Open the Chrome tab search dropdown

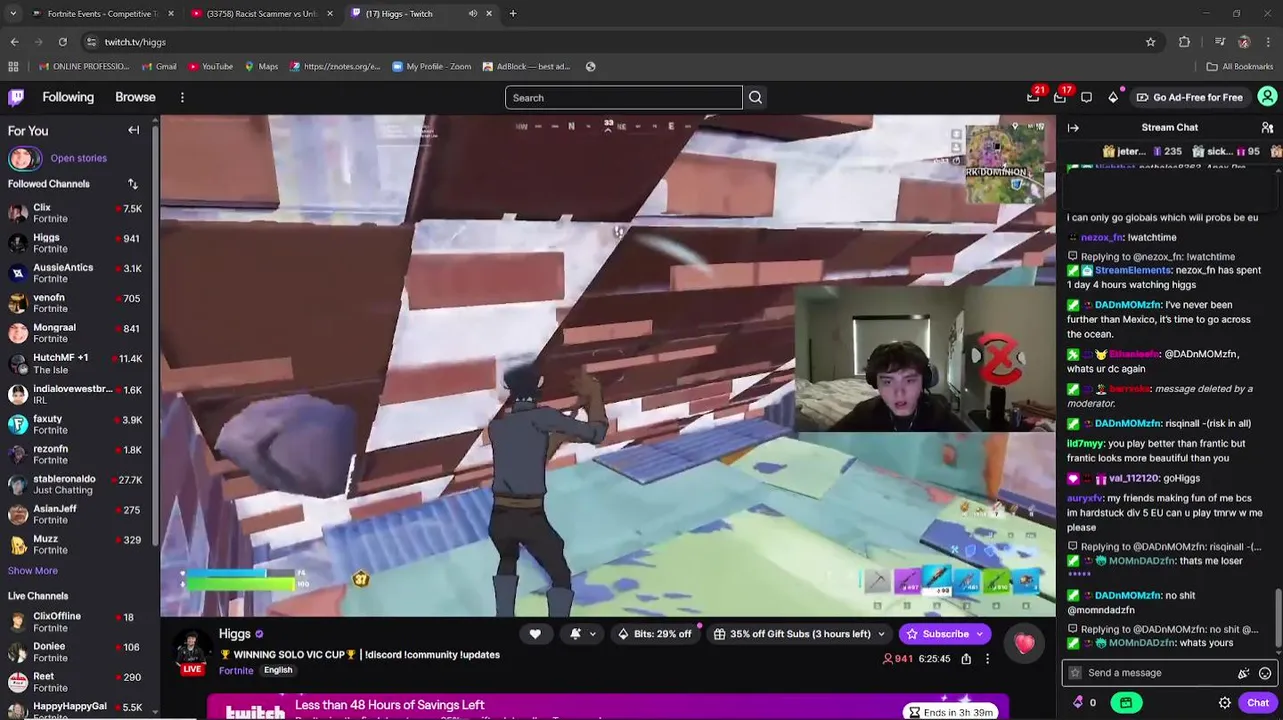(13, 14)
